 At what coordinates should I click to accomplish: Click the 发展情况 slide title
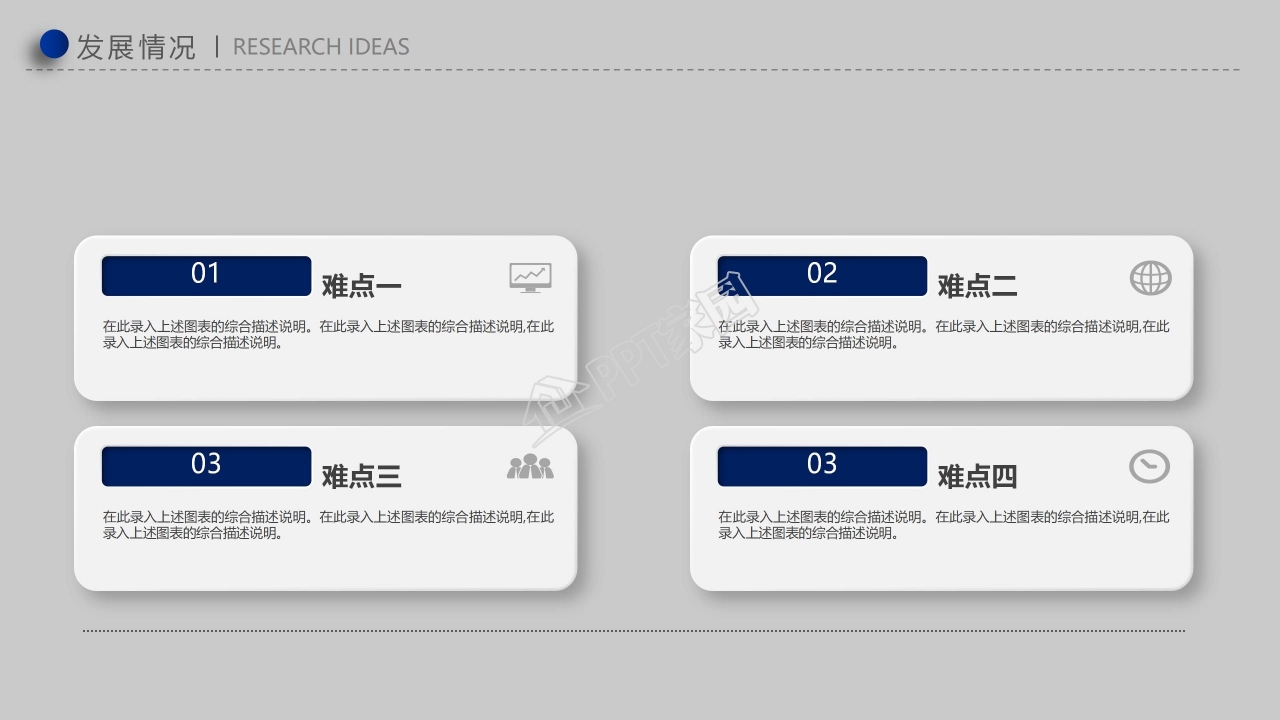pos(136,45)
